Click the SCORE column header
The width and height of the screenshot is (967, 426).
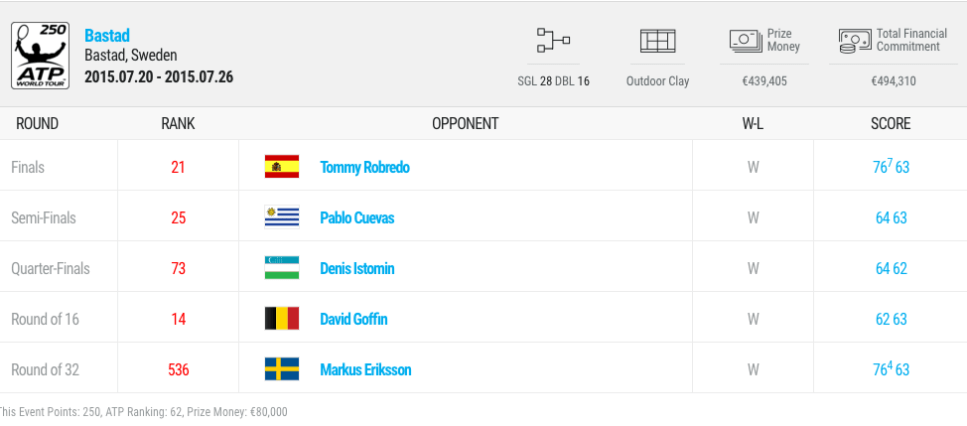tap(890, 124)
